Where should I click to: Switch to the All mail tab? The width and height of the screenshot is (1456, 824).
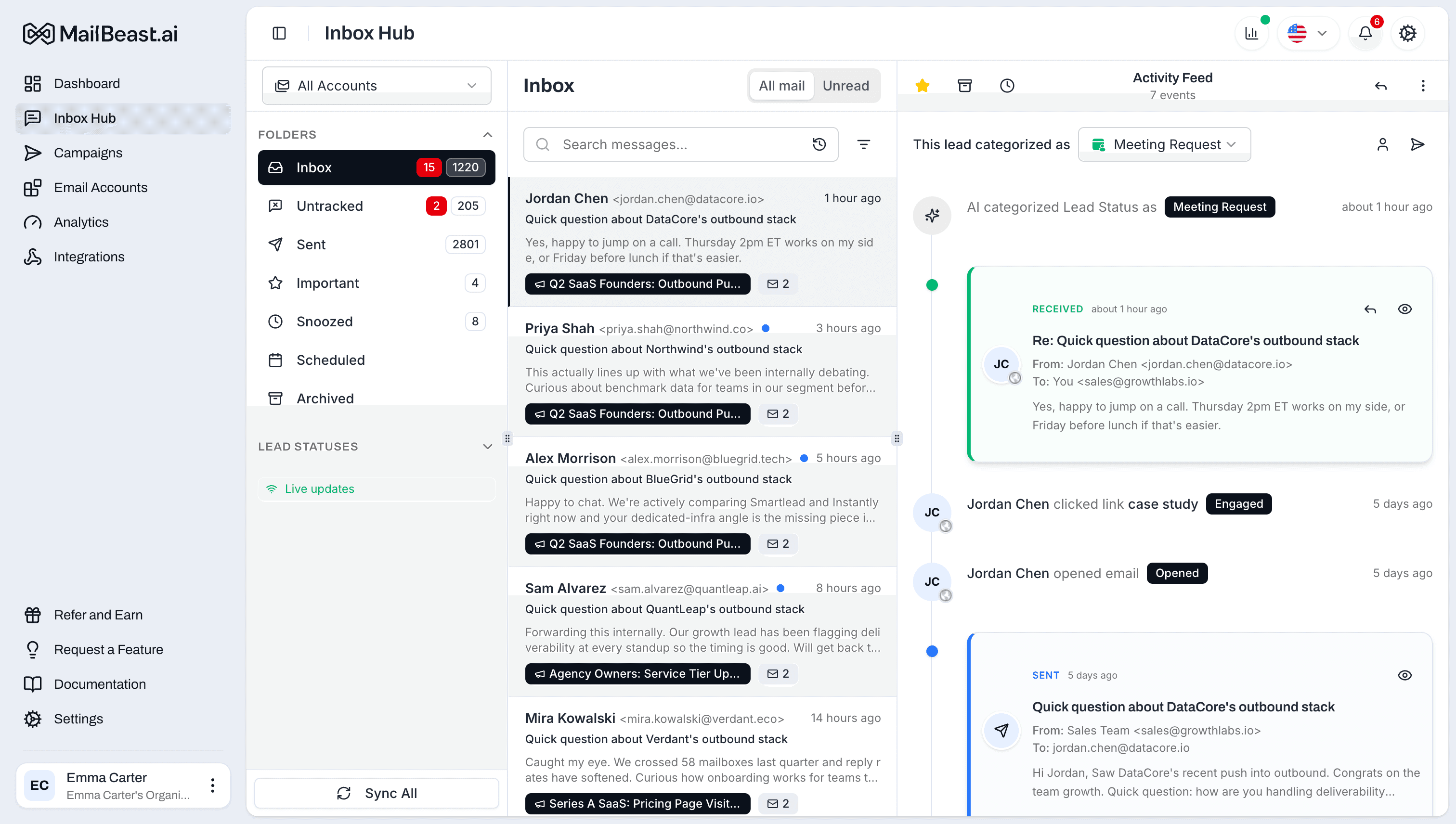[782, 86]
